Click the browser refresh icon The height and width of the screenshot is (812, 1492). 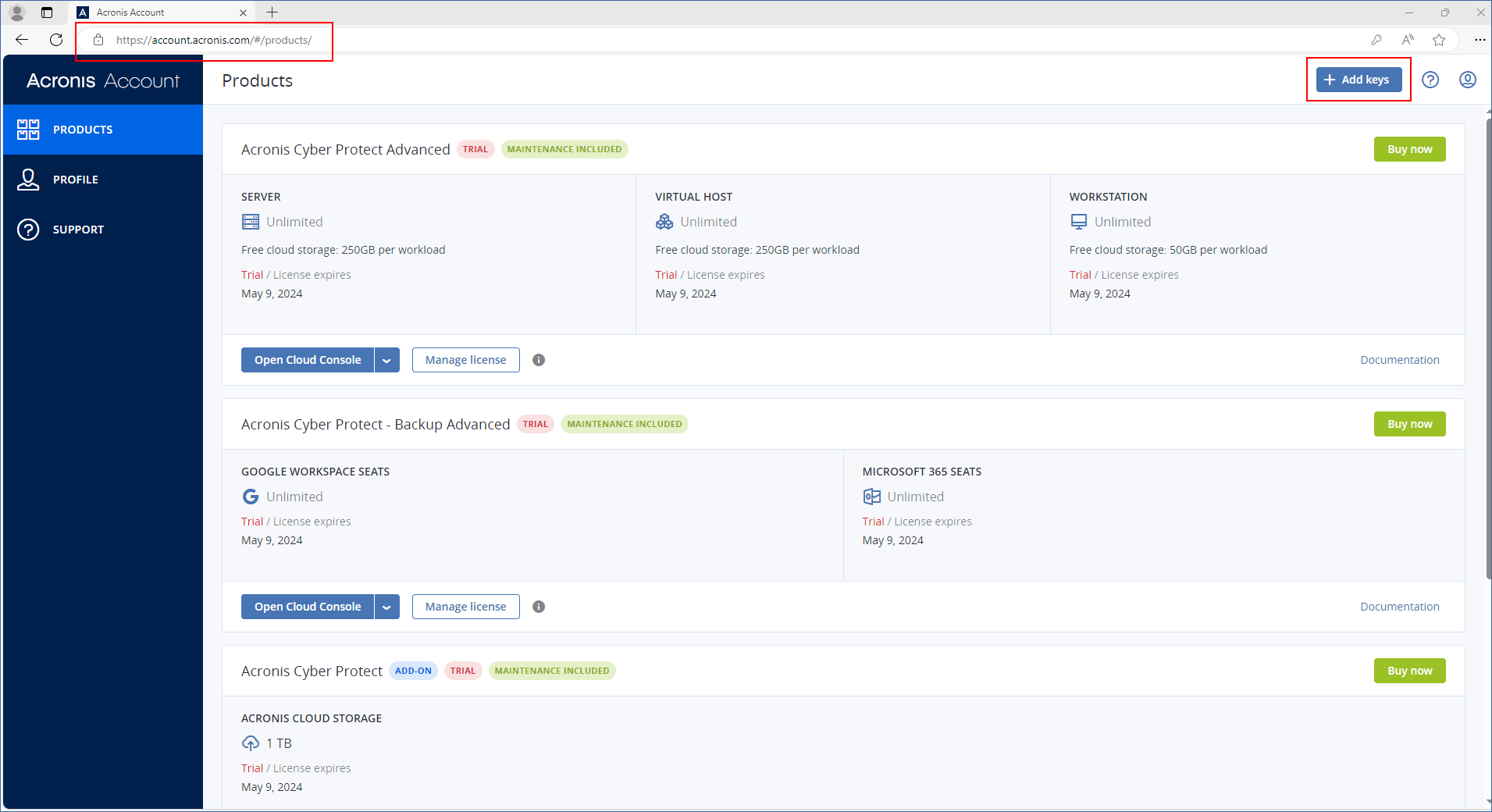click(56, 40)
